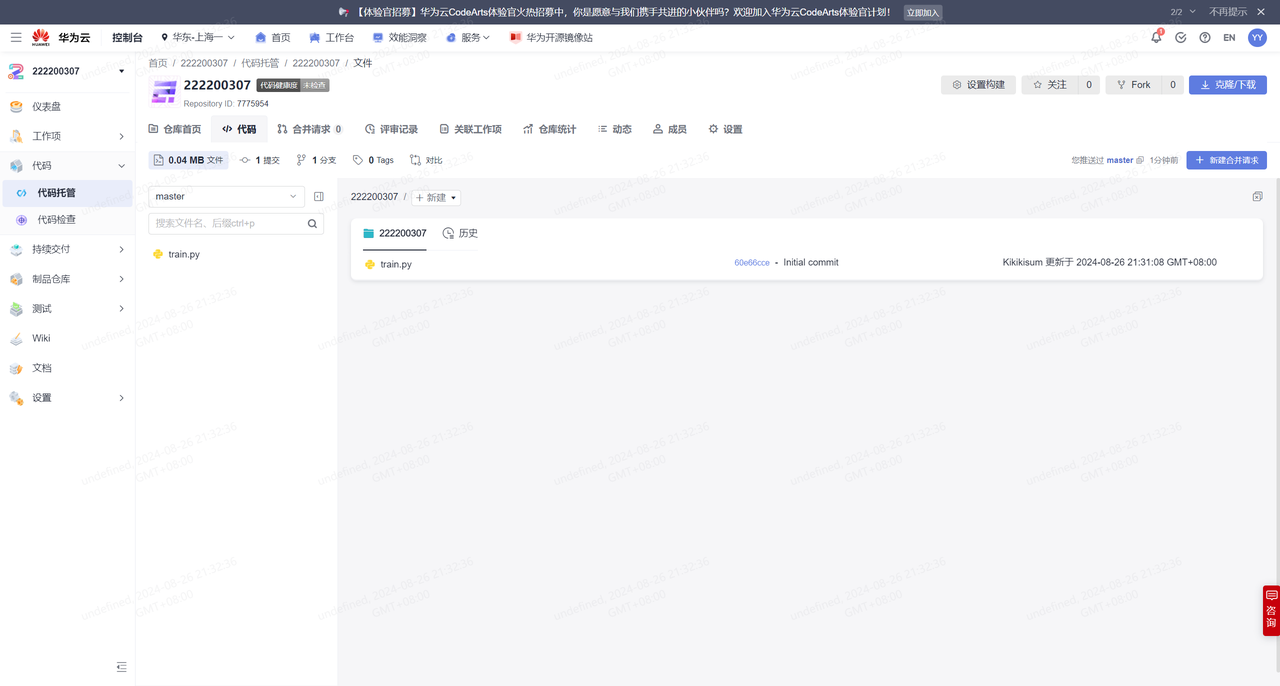Go to 首页 in top navigation

point(272,37)
